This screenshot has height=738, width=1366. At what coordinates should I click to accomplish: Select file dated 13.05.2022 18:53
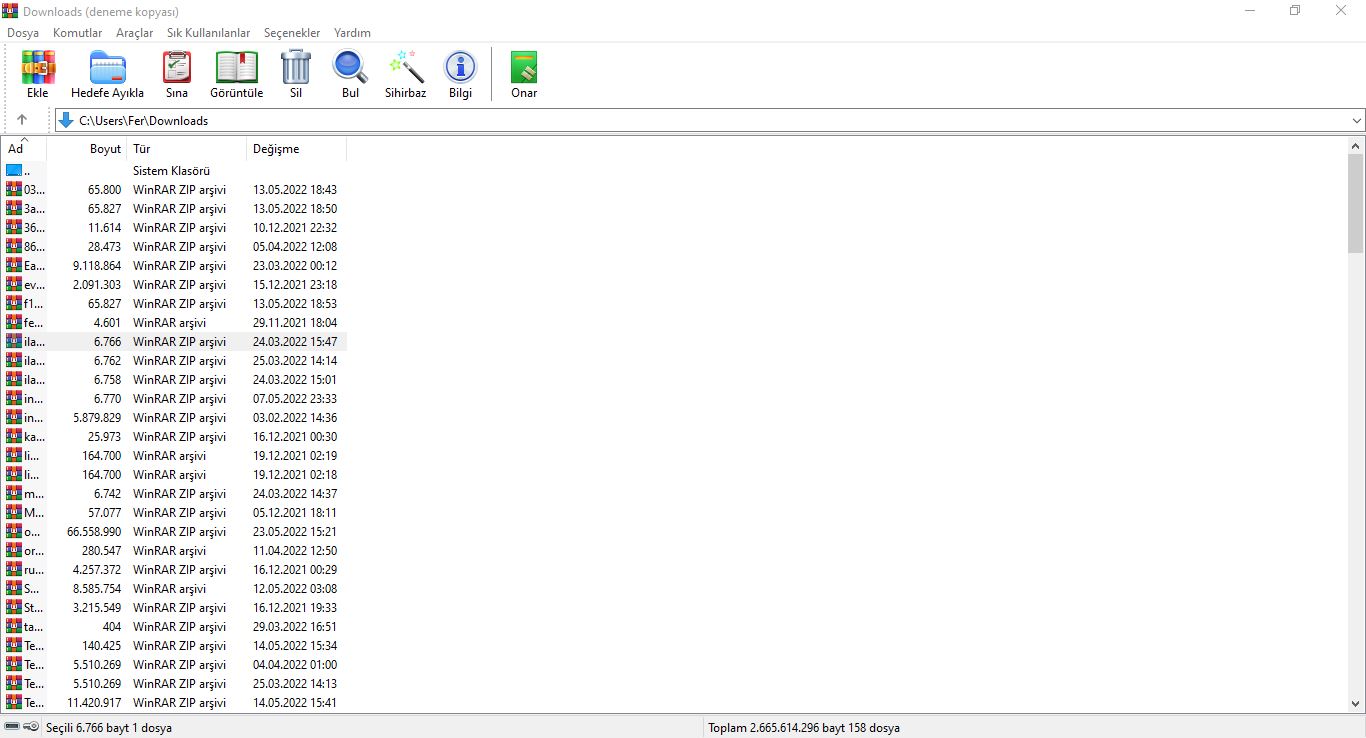point(174,304)
